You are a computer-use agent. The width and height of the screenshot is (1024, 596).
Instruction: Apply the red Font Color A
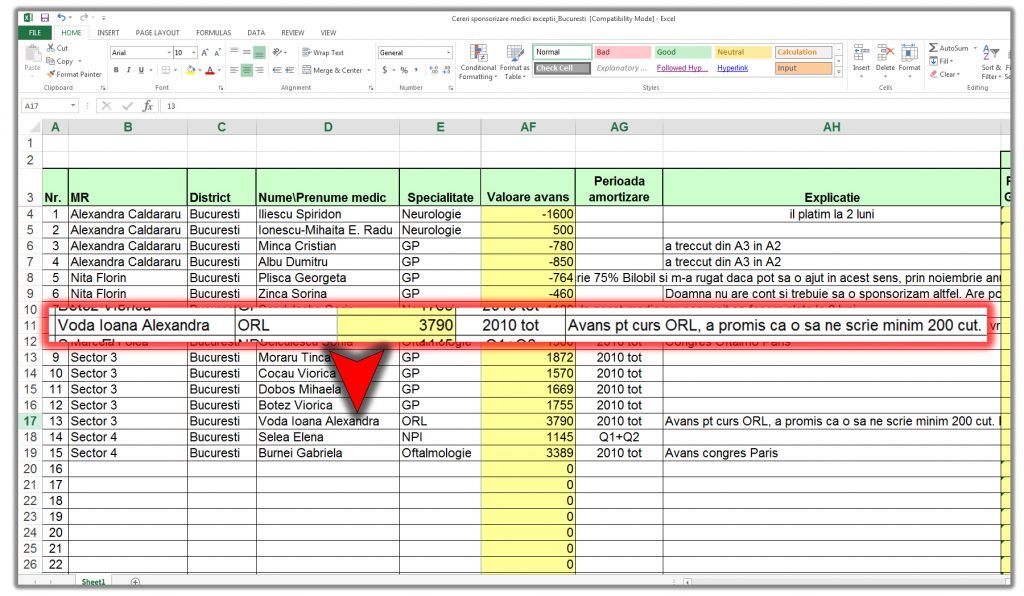(x=210, y=70)
